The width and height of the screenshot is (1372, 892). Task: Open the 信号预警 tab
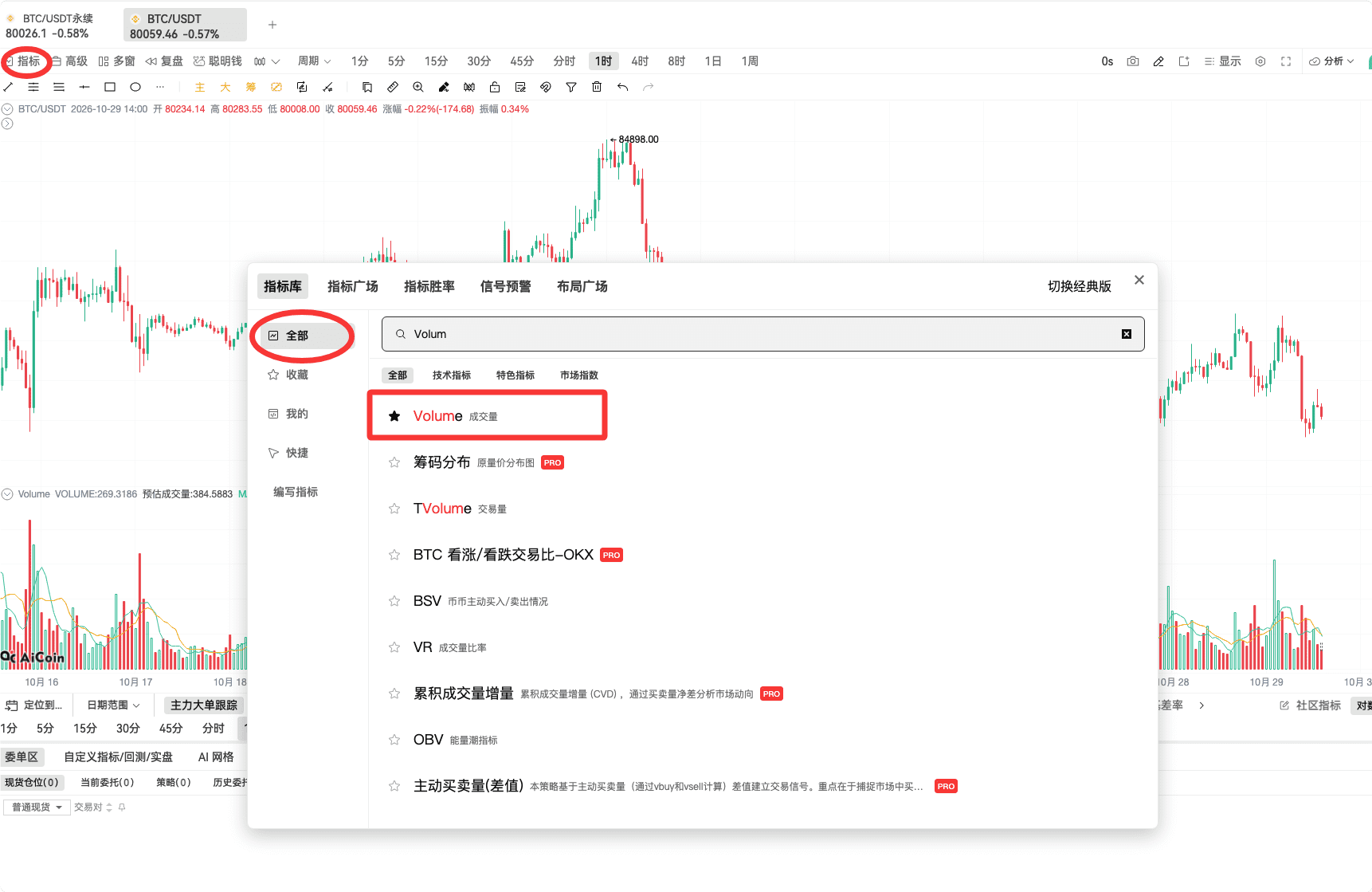tap(505, 286)
